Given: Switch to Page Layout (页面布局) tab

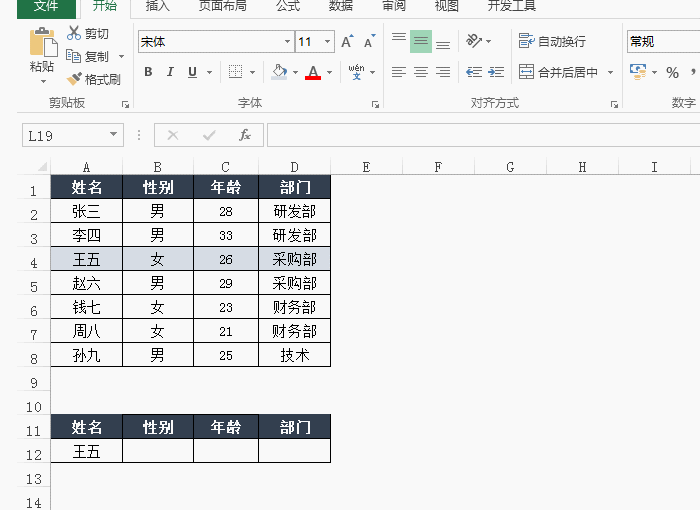Looking at the screenshot, I should coord(222,6).
